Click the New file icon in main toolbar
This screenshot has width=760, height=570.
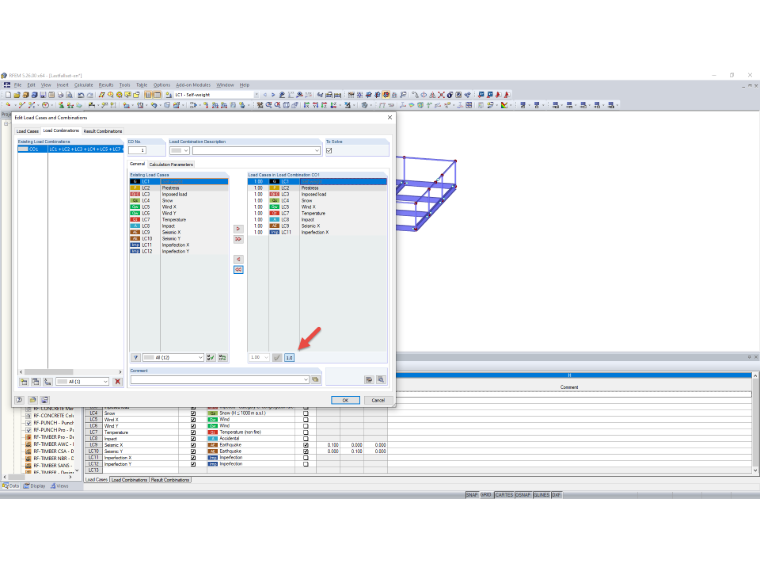8,95
